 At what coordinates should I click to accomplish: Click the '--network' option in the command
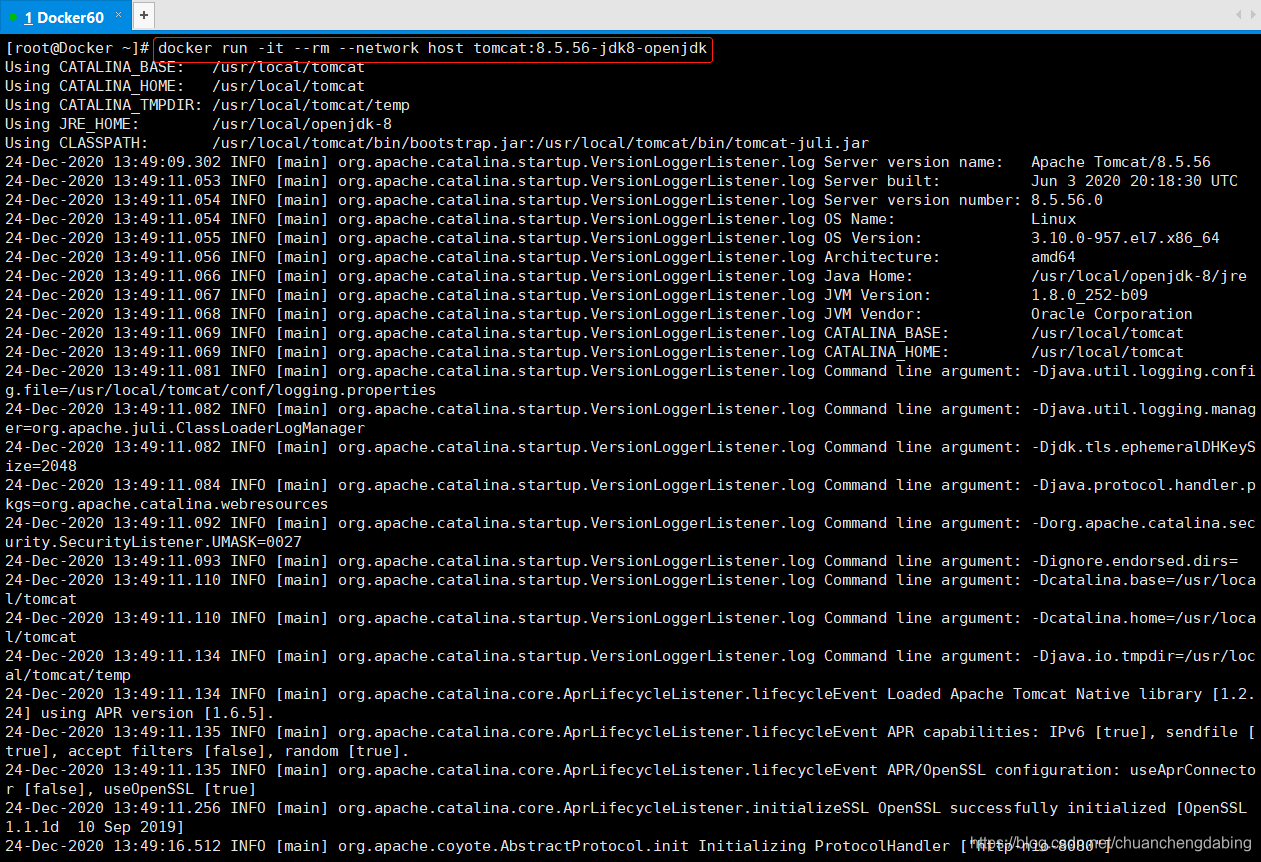(379, 48)
